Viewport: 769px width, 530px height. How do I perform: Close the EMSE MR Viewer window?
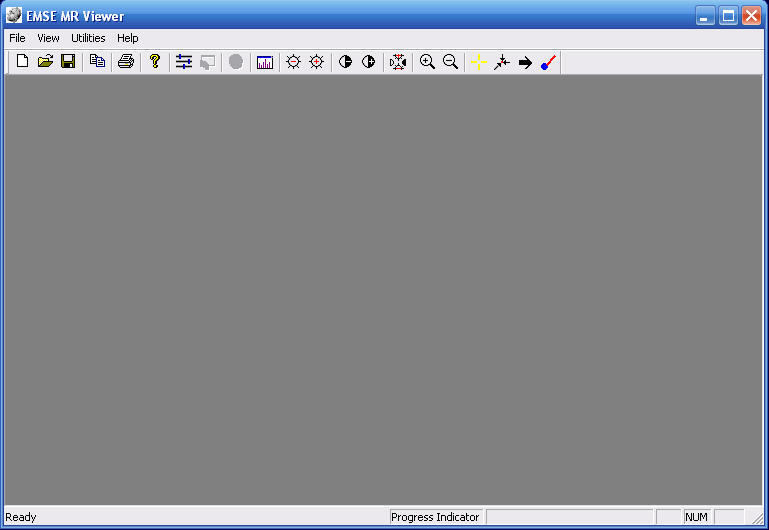pyautogui.click(x=751, y=16)
